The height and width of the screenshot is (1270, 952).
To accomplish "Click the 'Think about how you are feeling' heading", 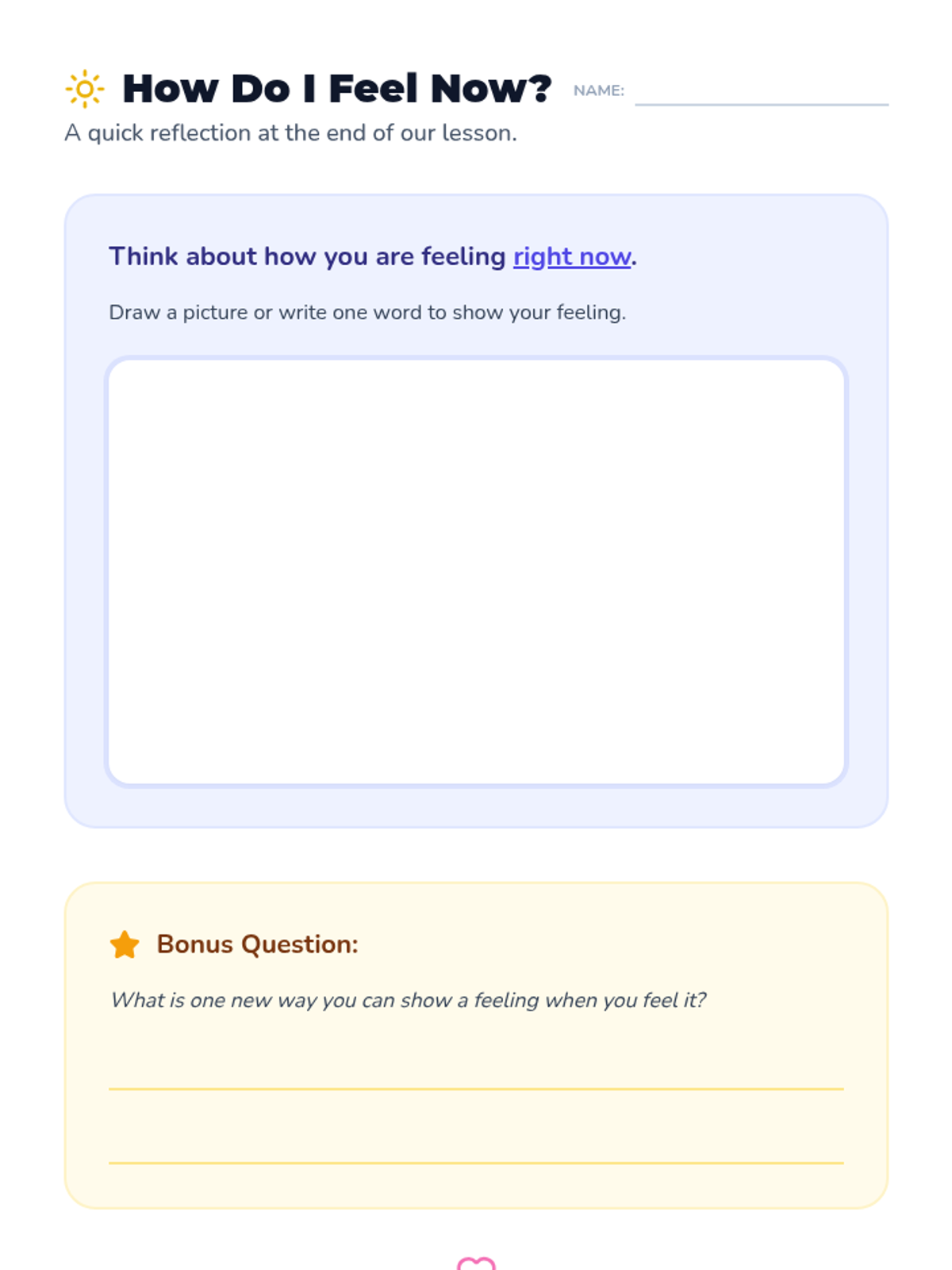I will point(307,257).
